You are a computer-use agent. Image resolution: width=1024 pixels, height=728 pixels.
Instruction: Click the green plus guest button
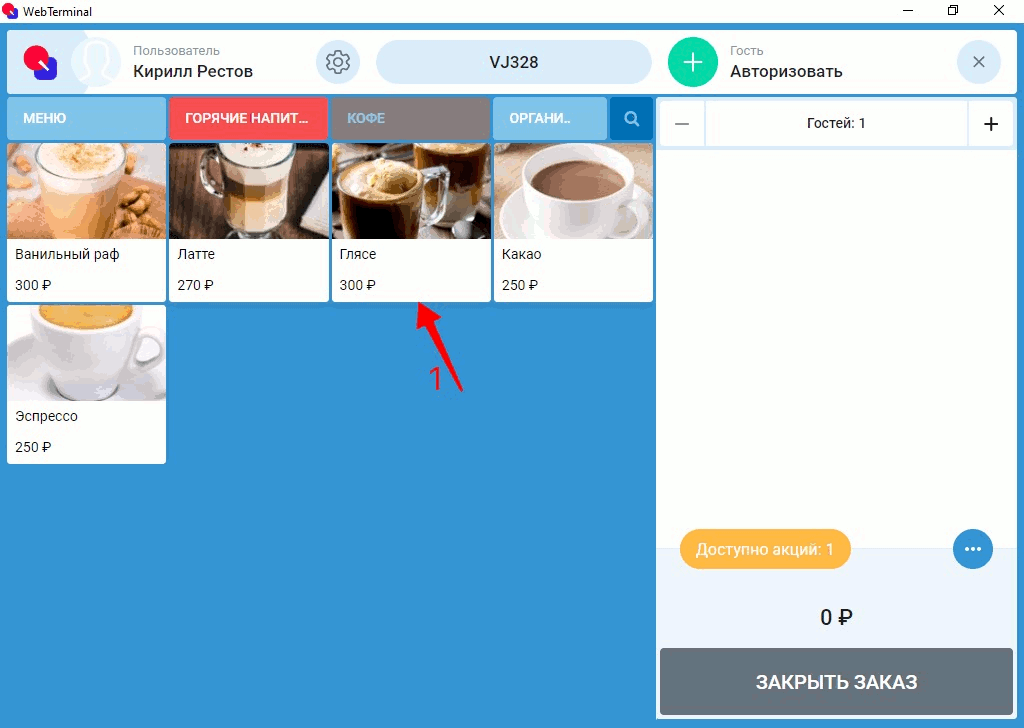pos(692,62)
